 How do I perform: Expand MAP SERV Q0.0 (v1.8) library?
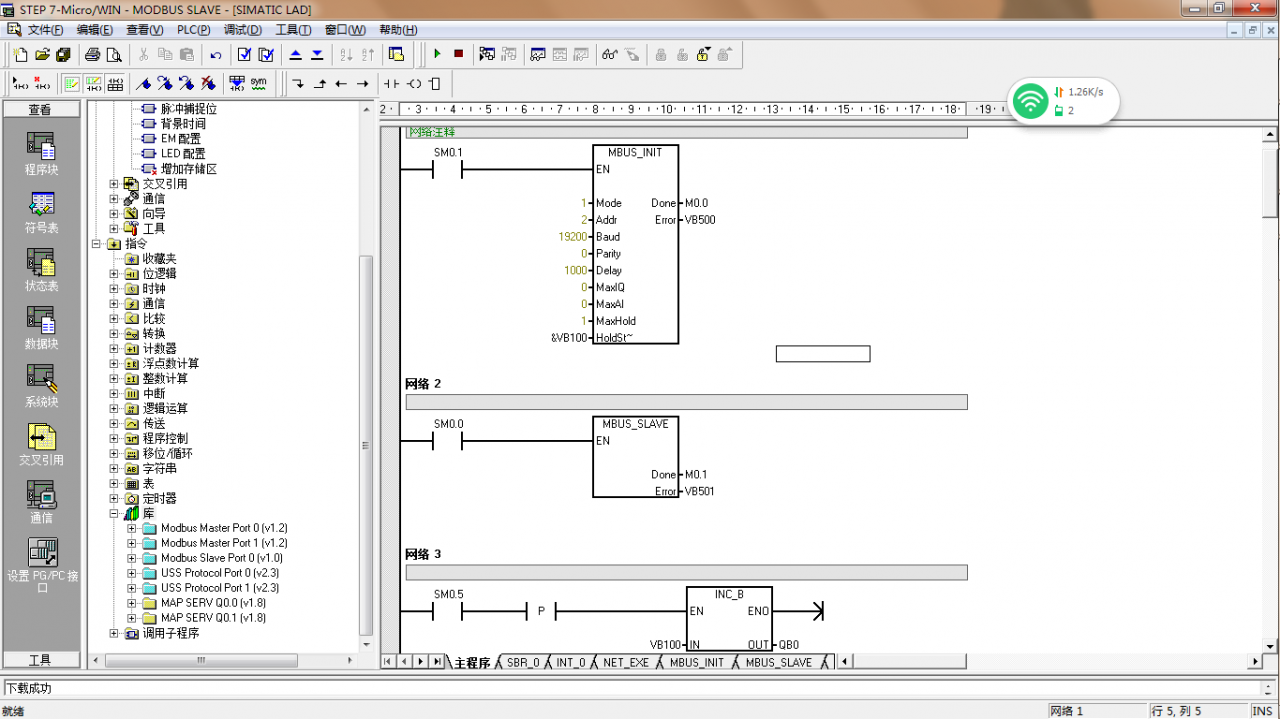pyautogui.click(x=131, y=603)
